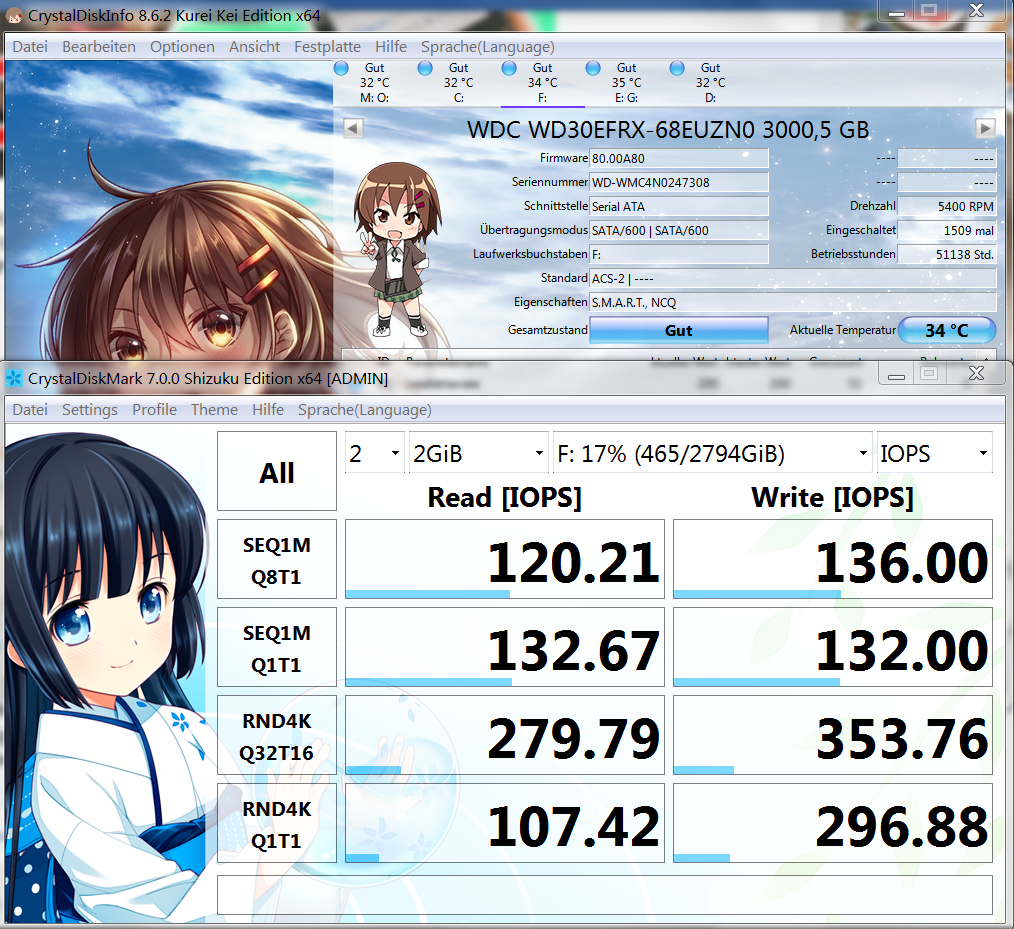Start the RND4K Q32T16 benchmark test
This screenshot has height=929, width=1014.
point(276,735)
